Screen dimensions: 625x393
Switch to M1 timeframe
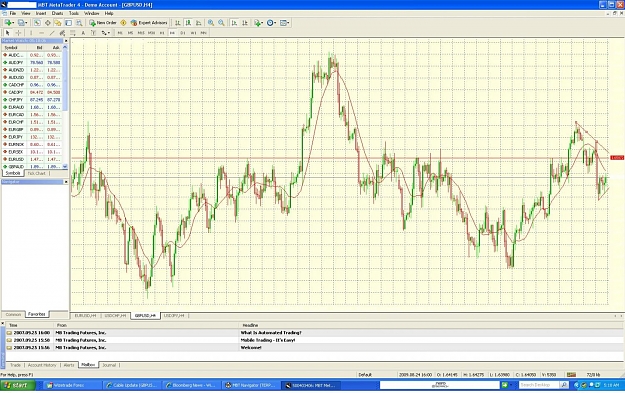pos(120,33)
